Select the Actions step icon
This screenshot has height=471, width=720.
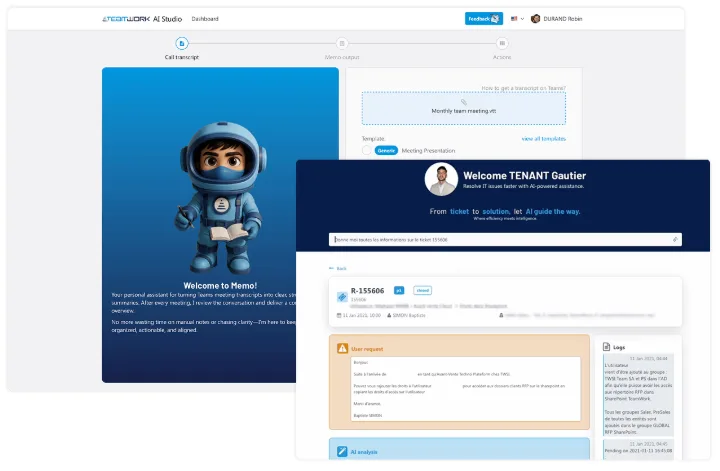coord(502,44)
